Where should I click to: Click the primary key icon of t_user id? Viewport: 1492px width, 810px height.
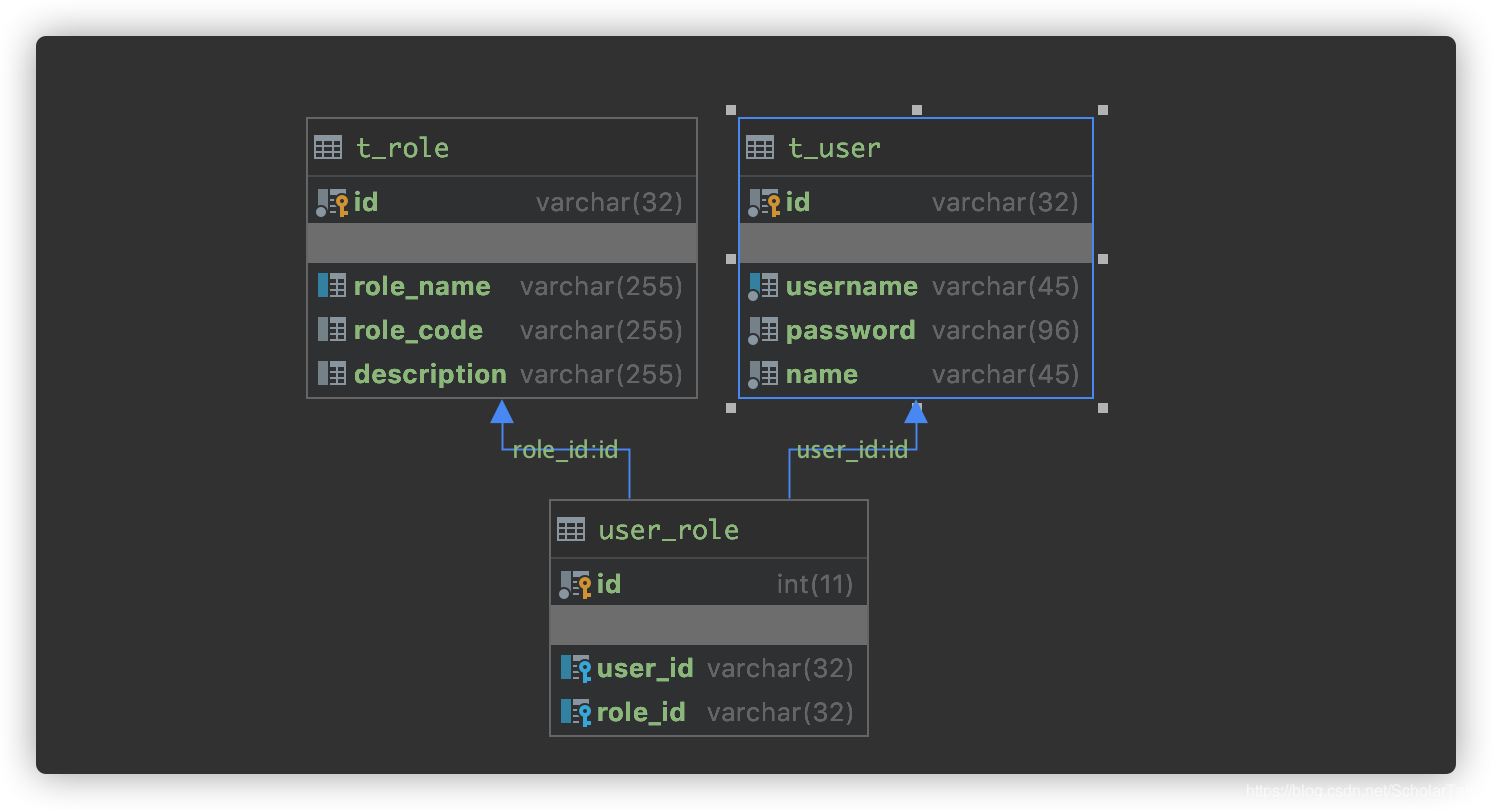[764, 203]
